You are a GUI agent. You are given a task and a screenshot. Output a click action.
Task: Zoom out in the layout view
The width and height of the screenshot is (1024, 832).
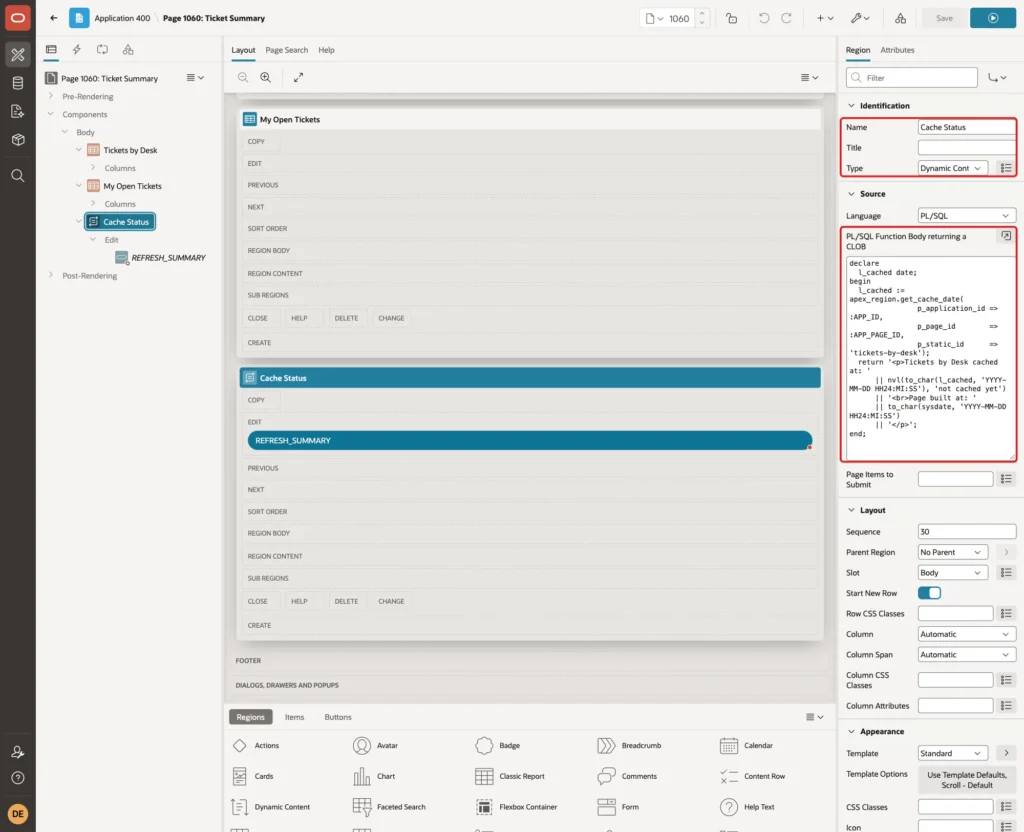[x=243, y=77]
